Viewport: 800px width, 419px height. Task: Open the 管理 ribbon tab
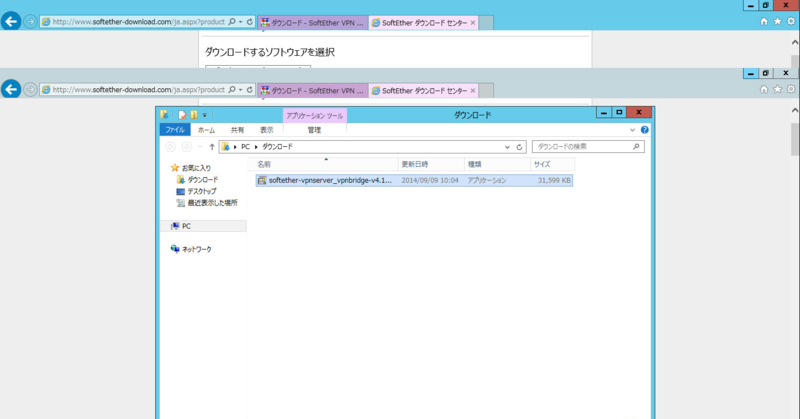tap(314, 130)
